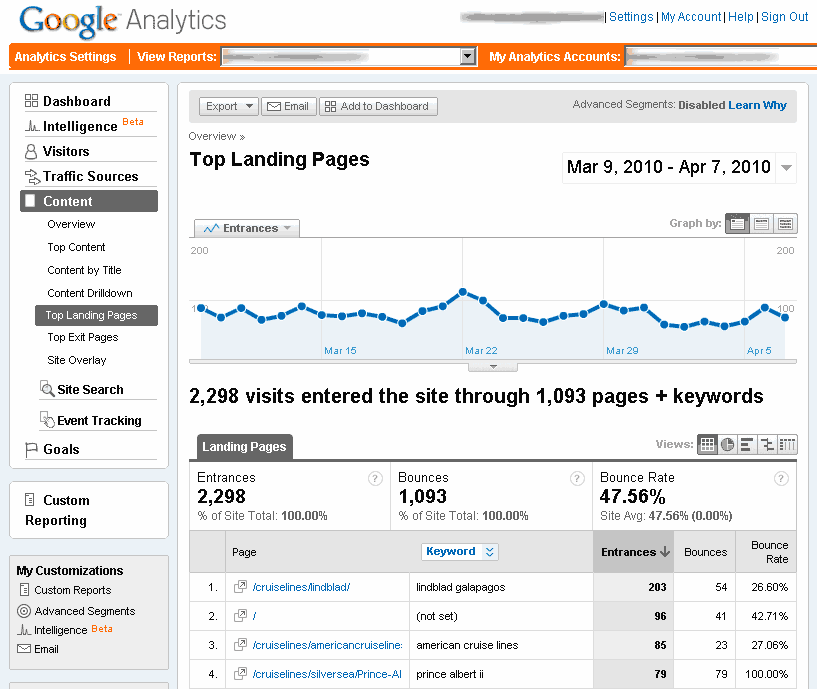
Task: Click the "lindblad galapagos" keyword cell
Action: (461, 587)
